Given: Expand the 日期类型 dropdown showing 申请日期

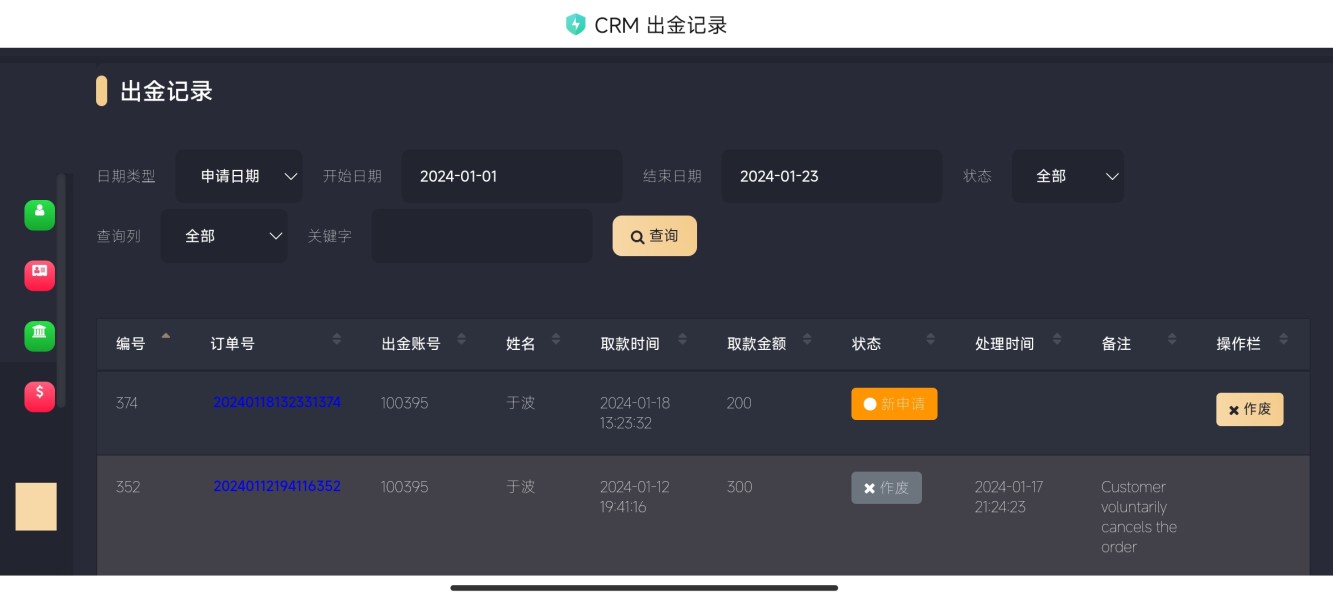Looking at the screenshot, I should (239, 176).
